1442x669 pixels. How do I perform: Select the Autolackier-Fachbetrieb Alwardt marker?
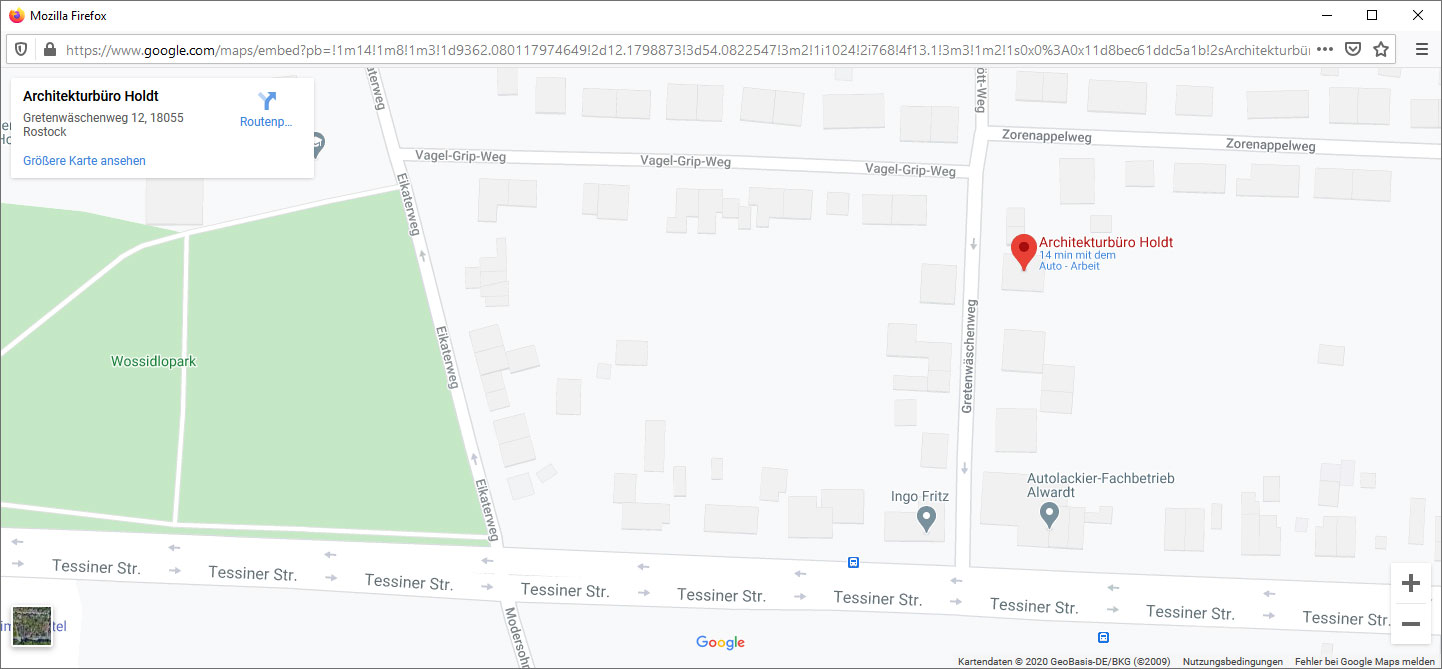coord(1049,515)
